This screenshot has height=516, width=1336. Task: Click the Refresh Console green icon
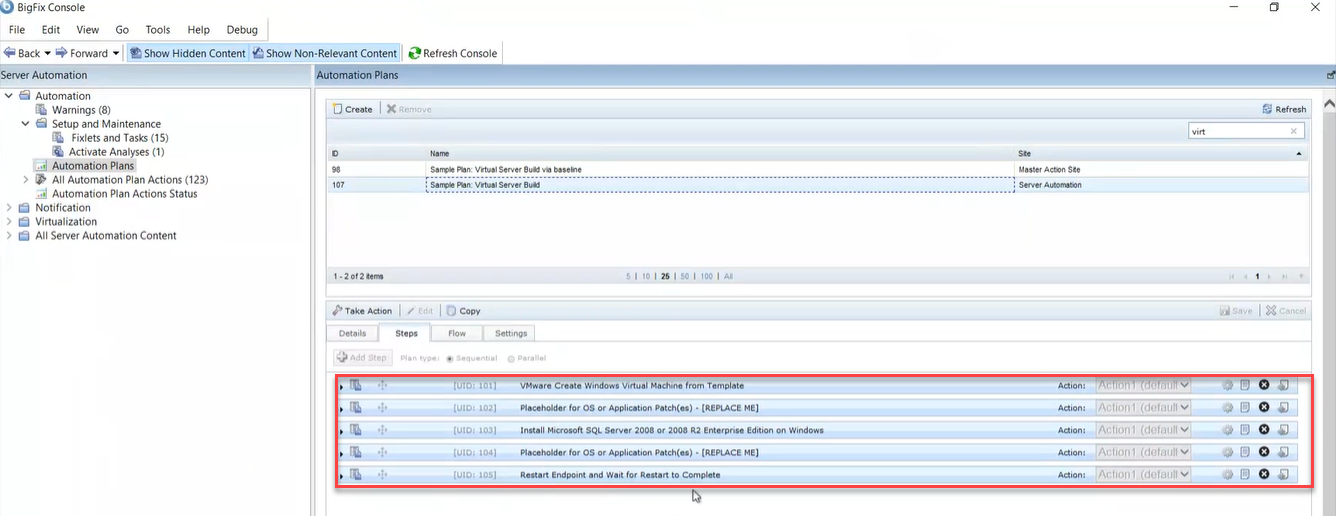414,53
